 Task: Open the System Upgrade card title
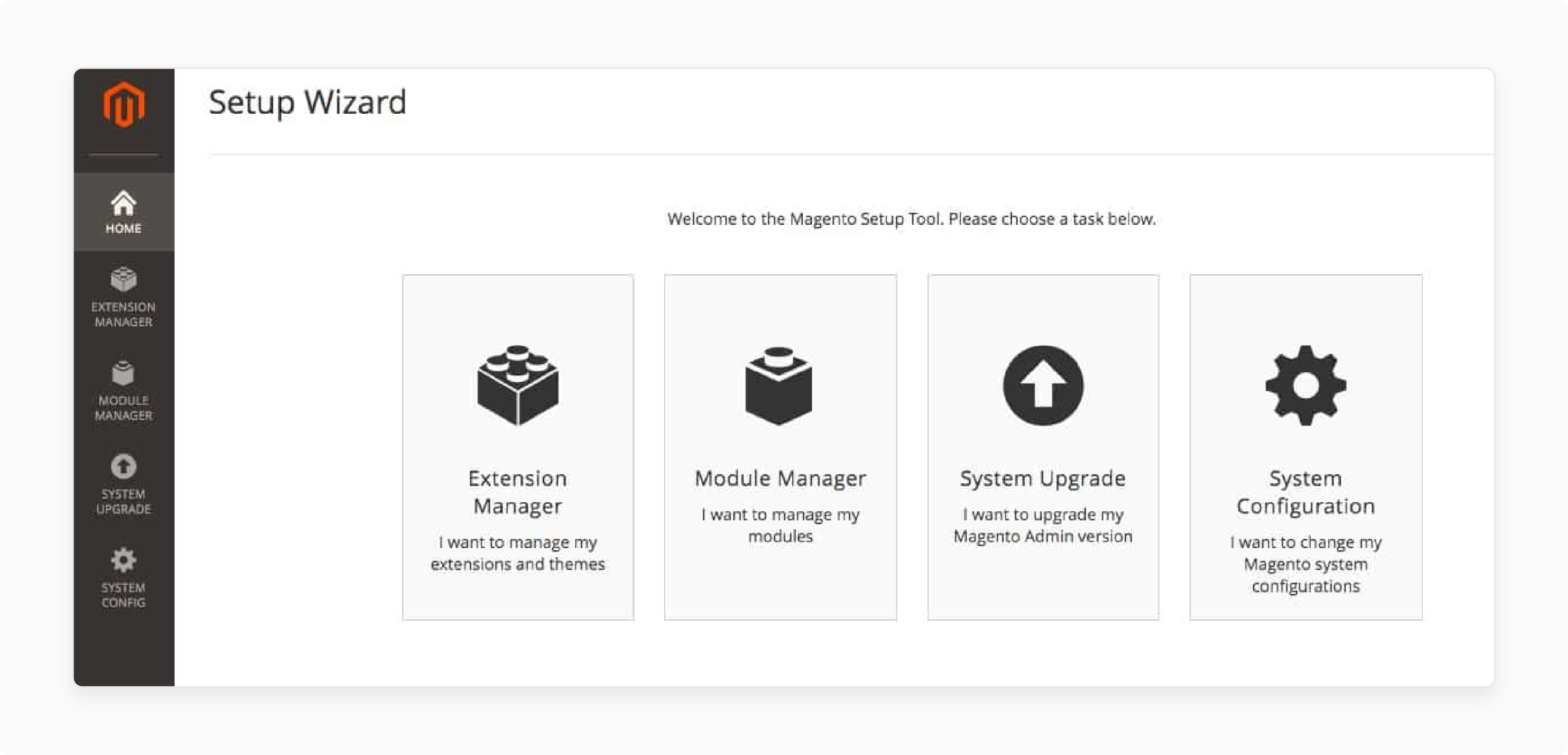[1043, 479]
